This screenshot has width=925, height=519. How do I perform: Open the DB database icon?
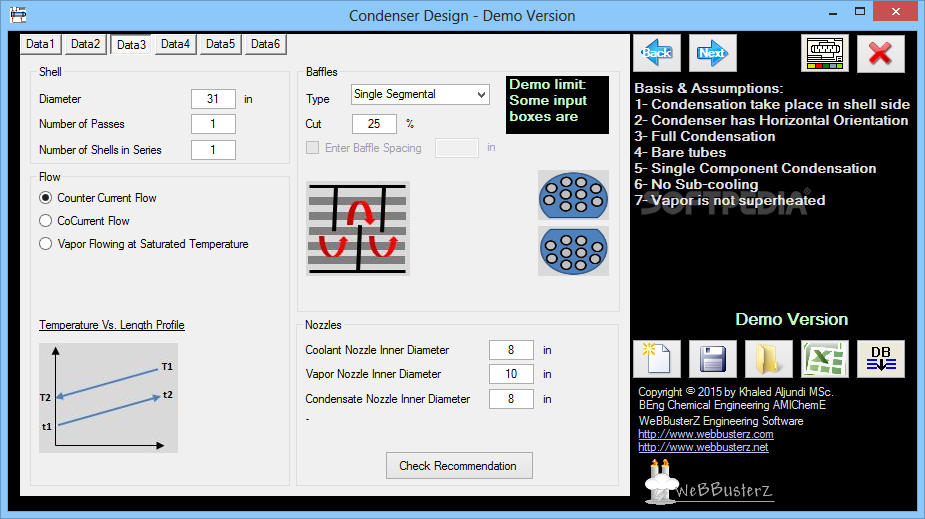point(881,359)
